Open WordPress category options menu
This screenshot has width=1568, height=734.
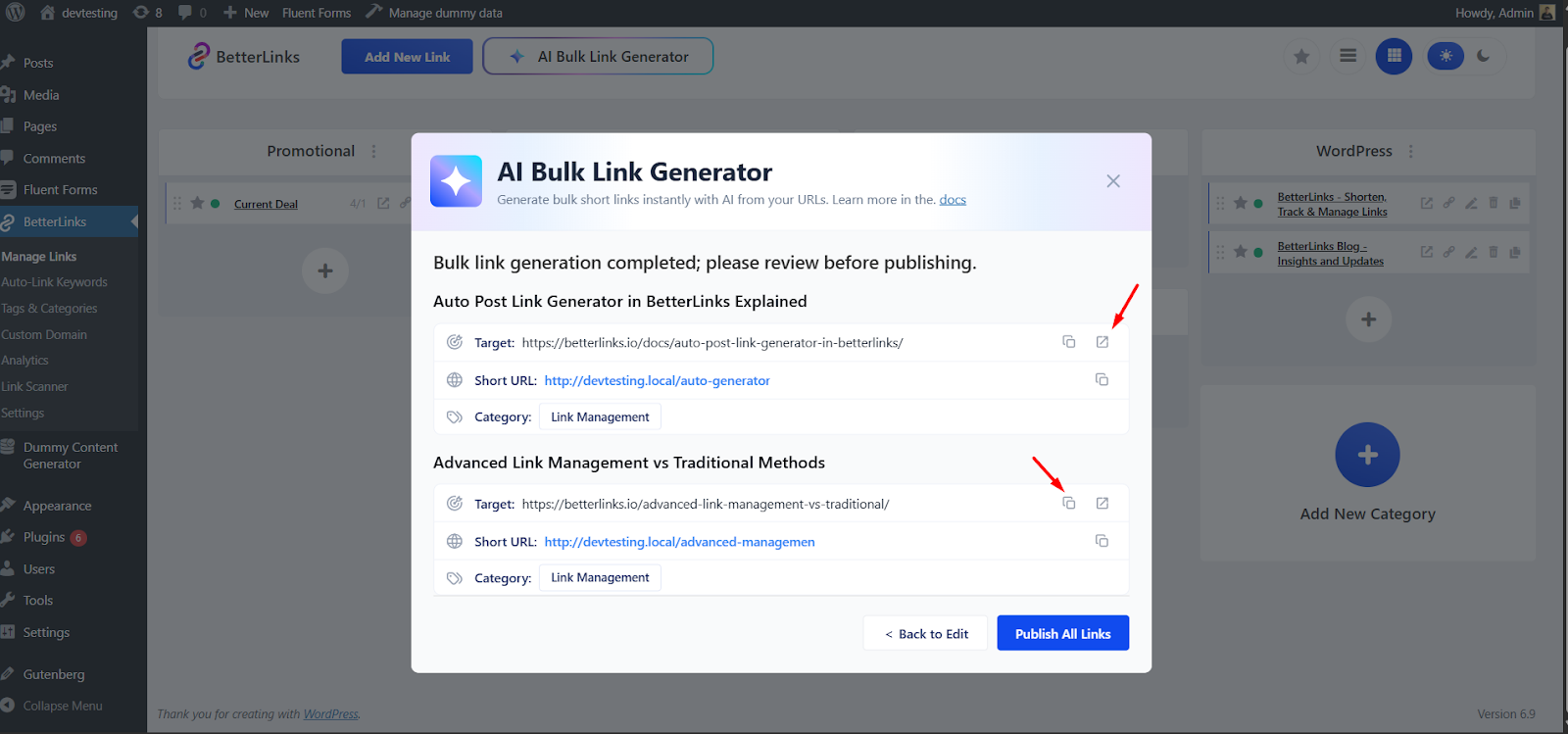click(x=1411, y=151)
